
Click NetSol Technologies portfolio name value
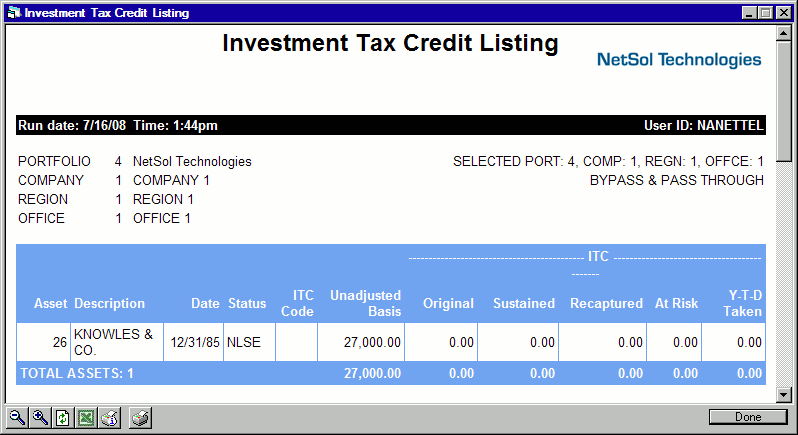coord(192,161)
